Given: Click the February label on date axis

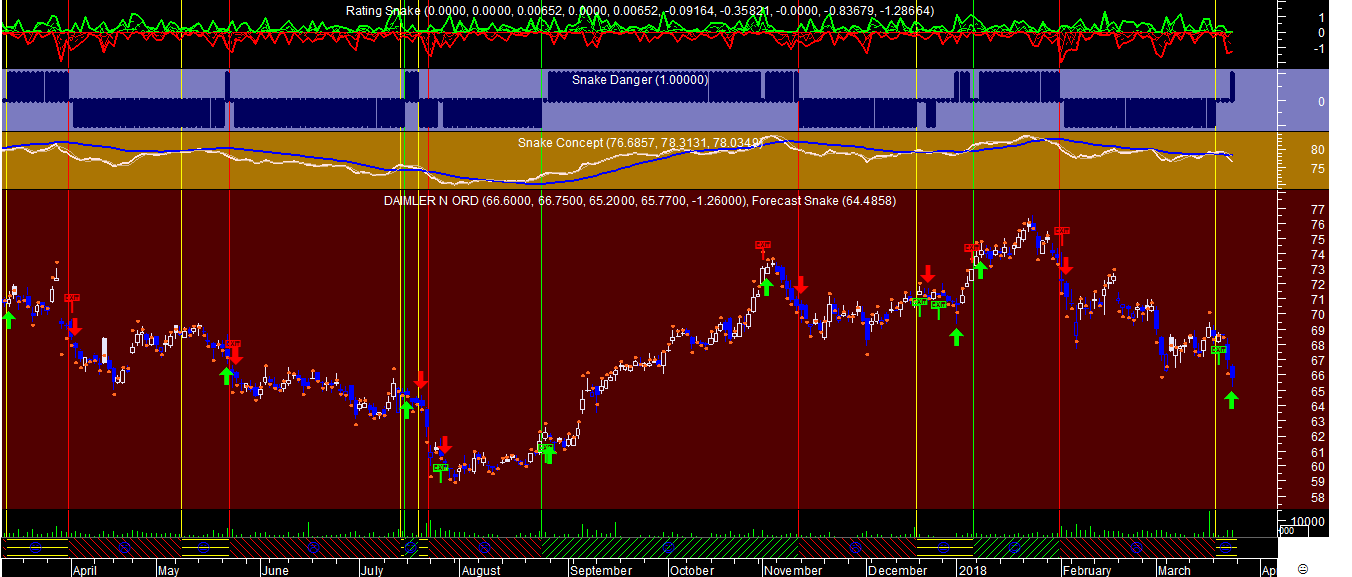Looking at the screenshot, I should (1087, 571).
